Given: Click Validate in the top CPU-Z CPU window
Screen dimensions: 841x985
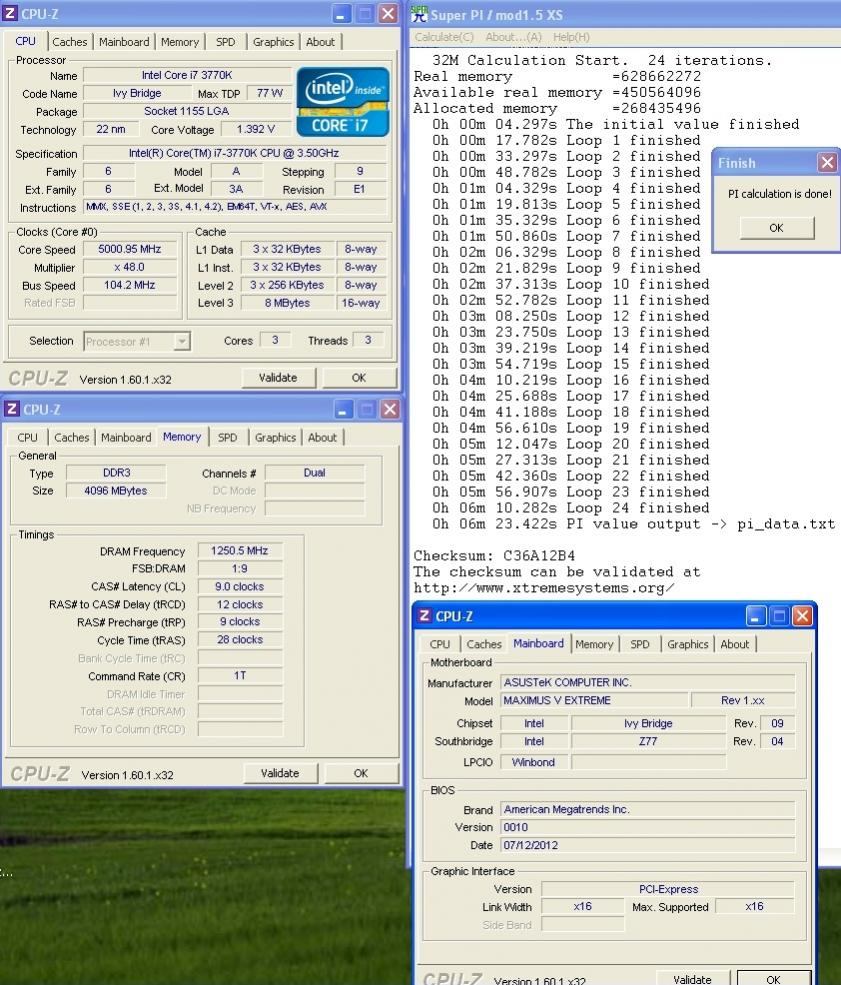Looking at the screenshot, I should click(278, 378).
